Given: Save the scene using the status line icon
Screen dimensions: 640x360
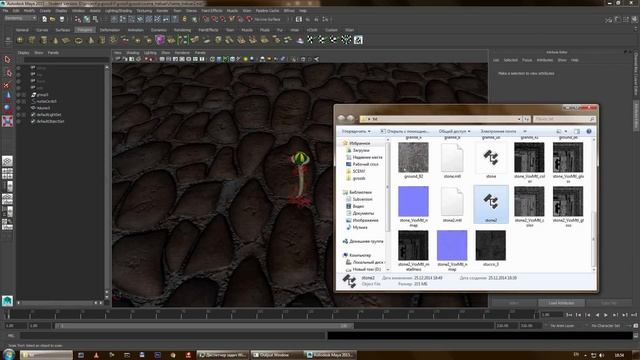Looking at the screenshot, I should click(62, 19).
